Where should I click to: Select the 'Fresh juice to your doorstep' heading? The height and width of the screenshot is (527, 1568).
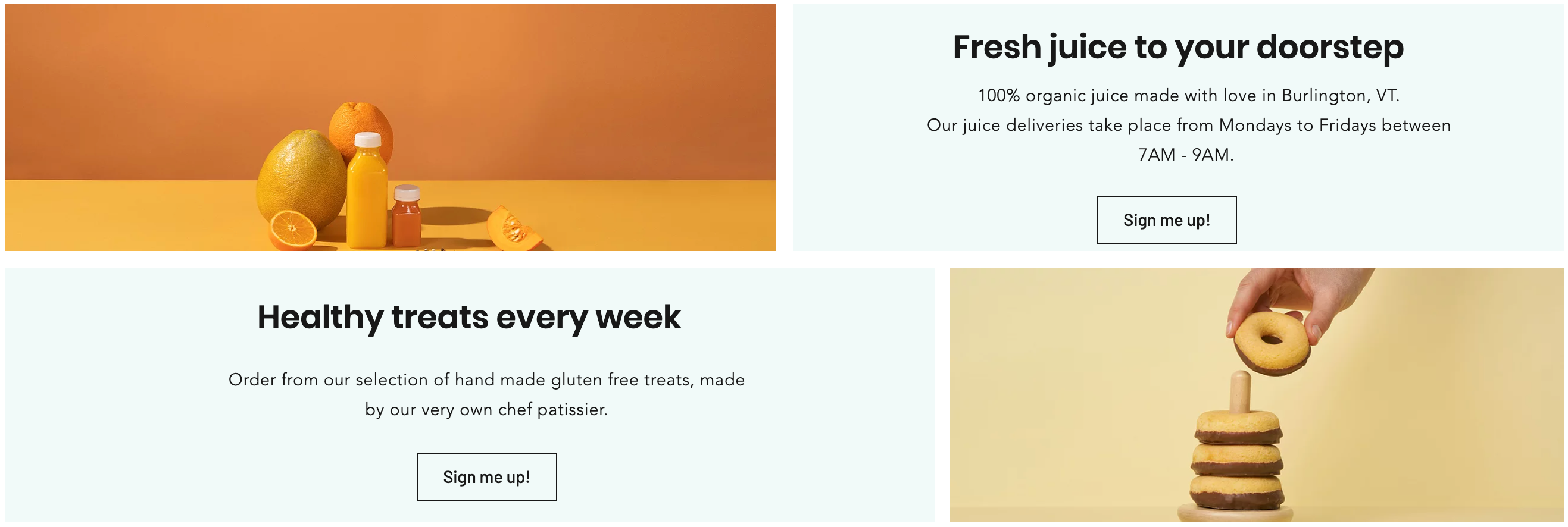pyautogui.click(x=1178, y=47)
